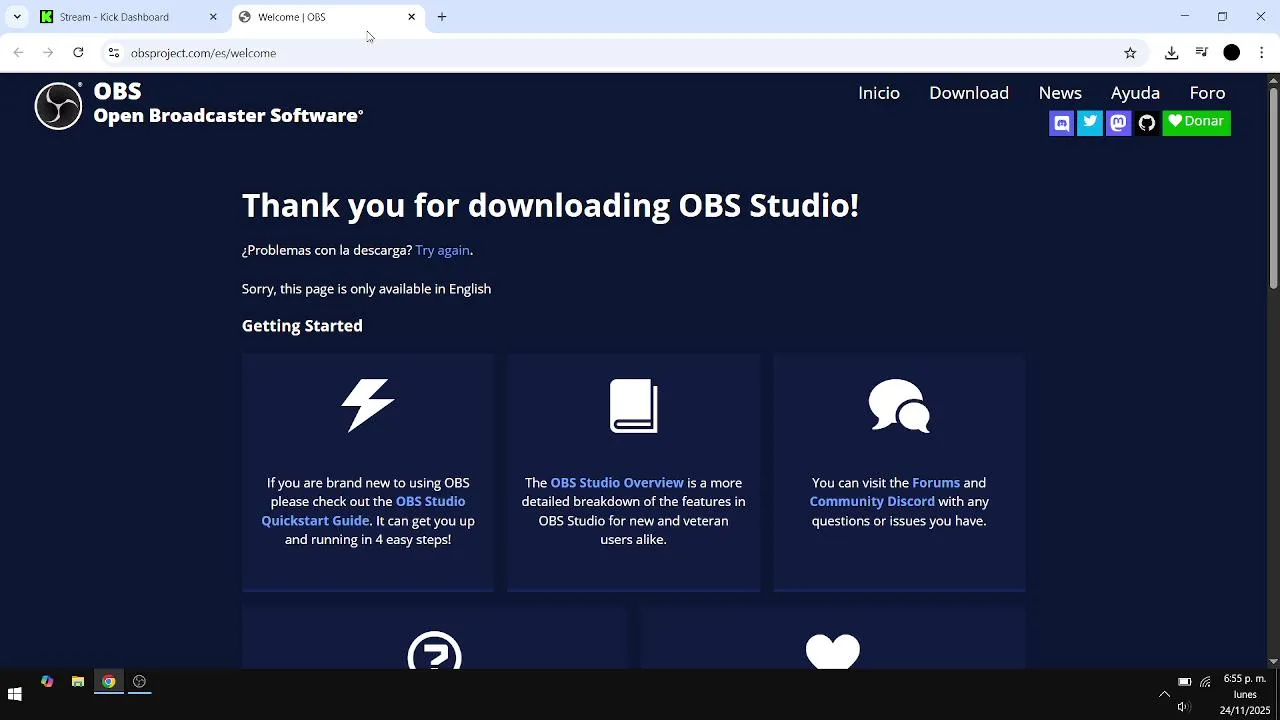This screenshot has height=720, width=1280.
Task: Click the Try again download link
Action: point(442,250)
